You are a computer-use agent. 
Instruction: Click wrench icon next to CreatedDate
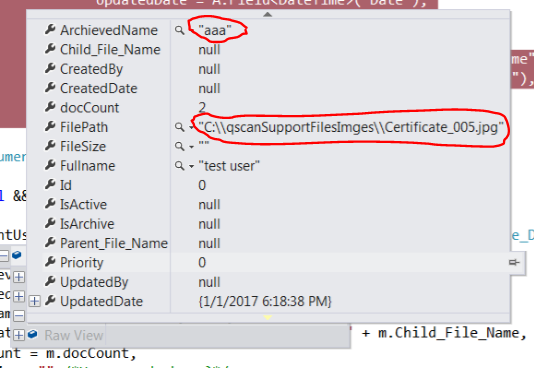50,88
